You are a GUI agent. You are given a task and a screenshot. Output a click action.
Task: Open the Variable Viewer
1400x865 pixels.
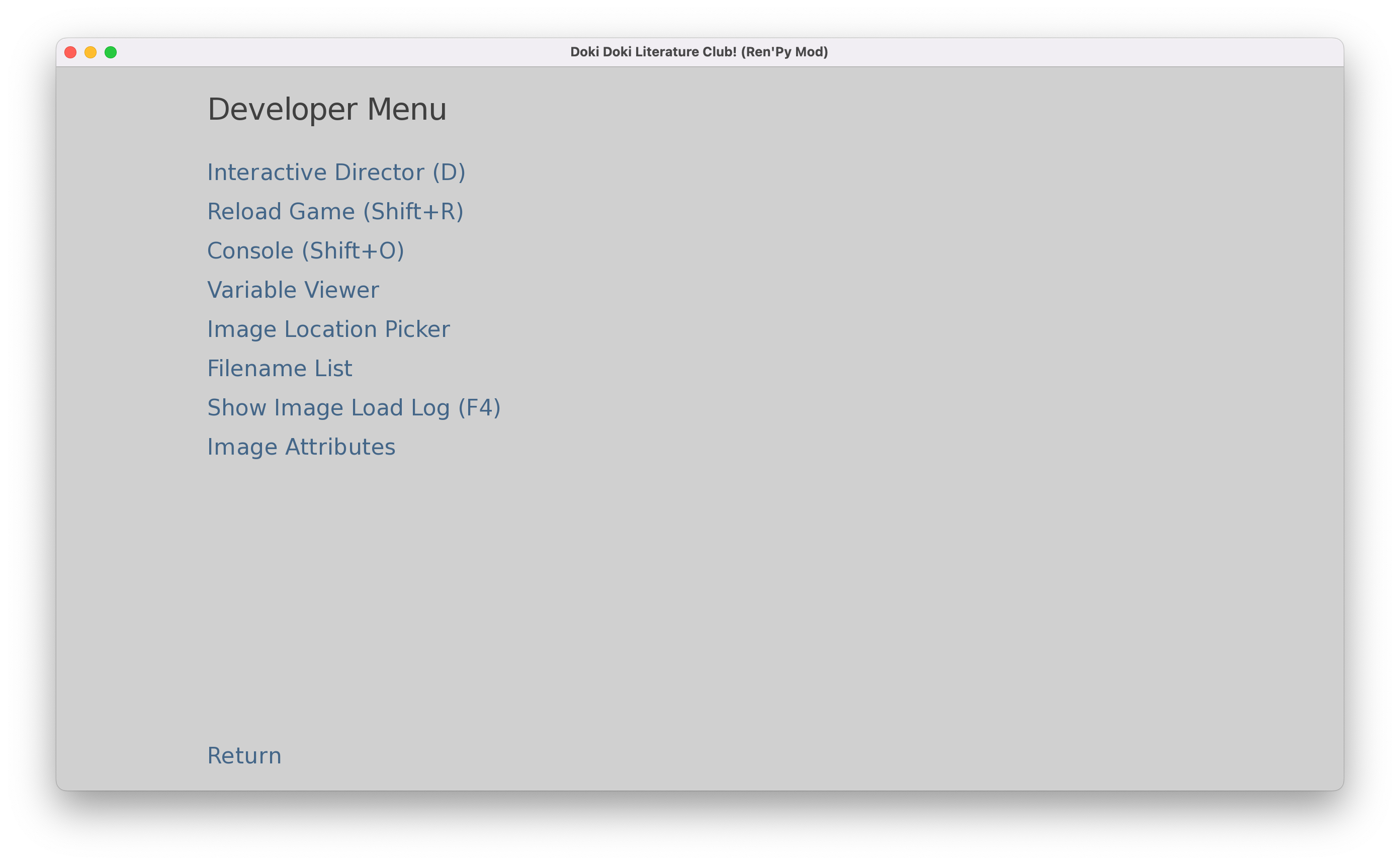click(x=293, y=290)
